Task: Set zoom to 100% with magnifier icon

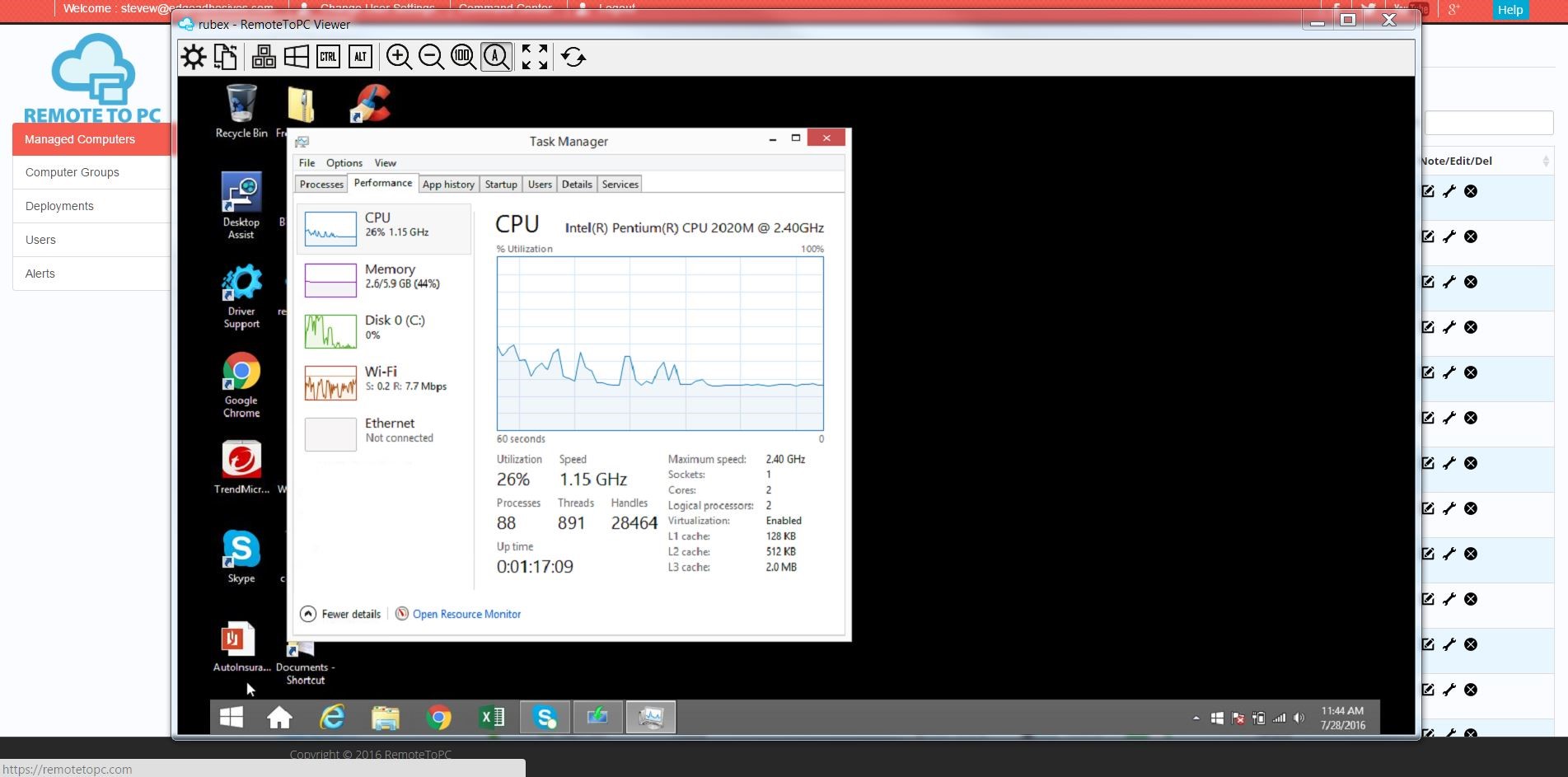Action: (x=463, y=57)
